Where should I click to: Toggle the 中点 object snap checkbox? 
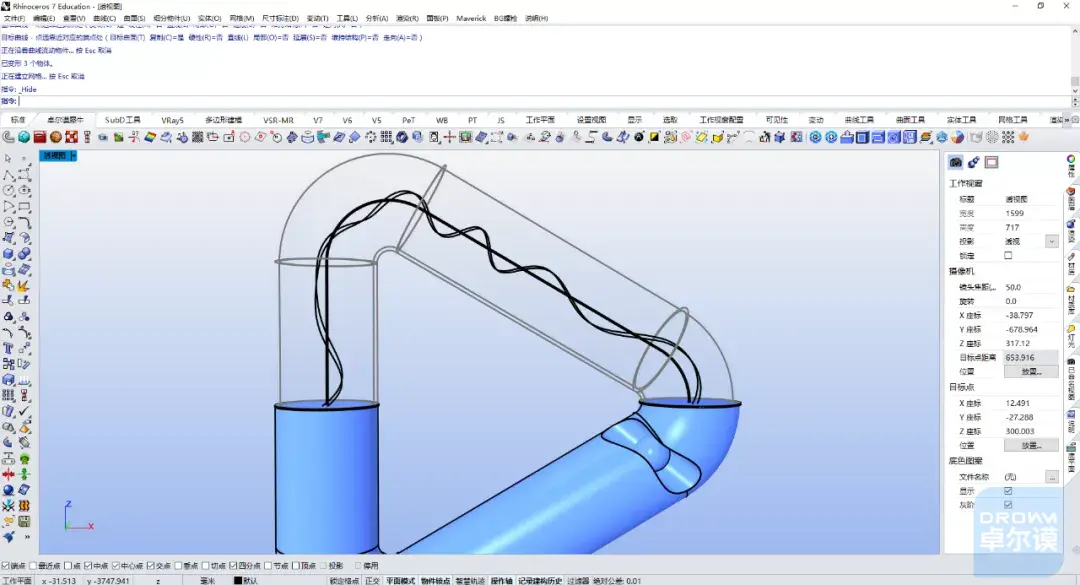coord(88,566)
